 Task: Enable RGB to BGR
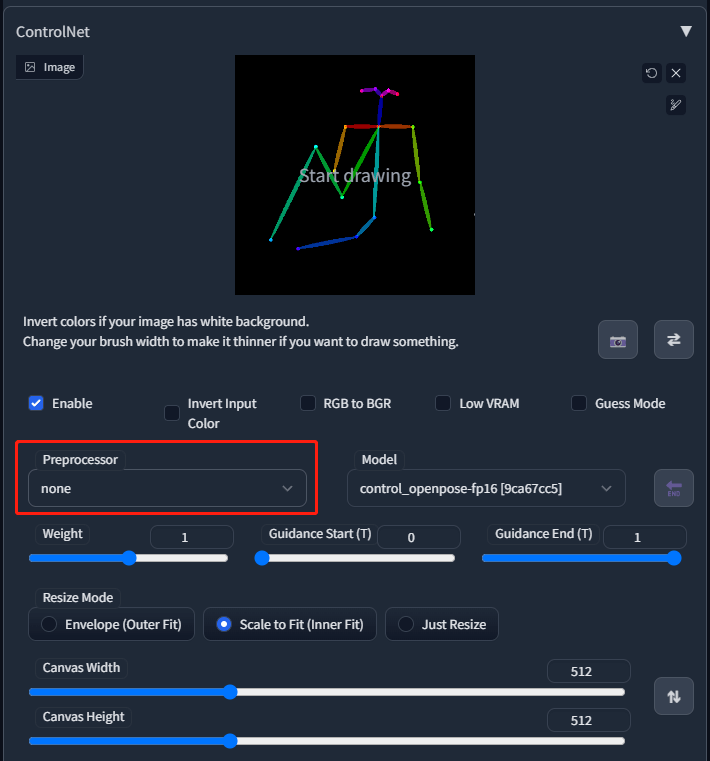tap(308, 403)
